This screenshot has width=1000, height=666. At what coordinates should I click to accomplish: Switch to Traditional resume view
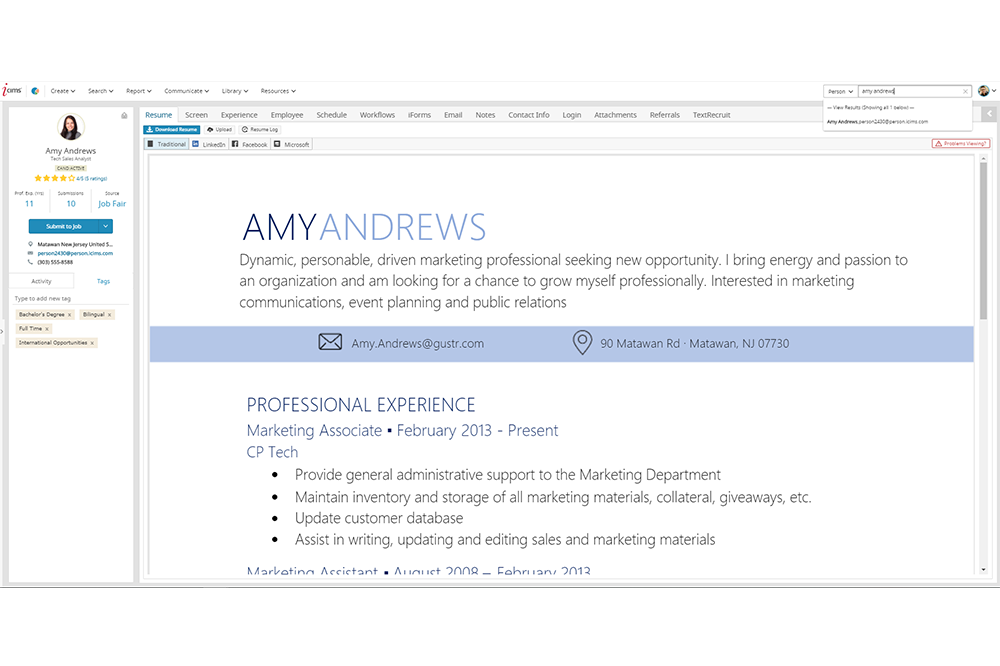[x=167, y=145]
